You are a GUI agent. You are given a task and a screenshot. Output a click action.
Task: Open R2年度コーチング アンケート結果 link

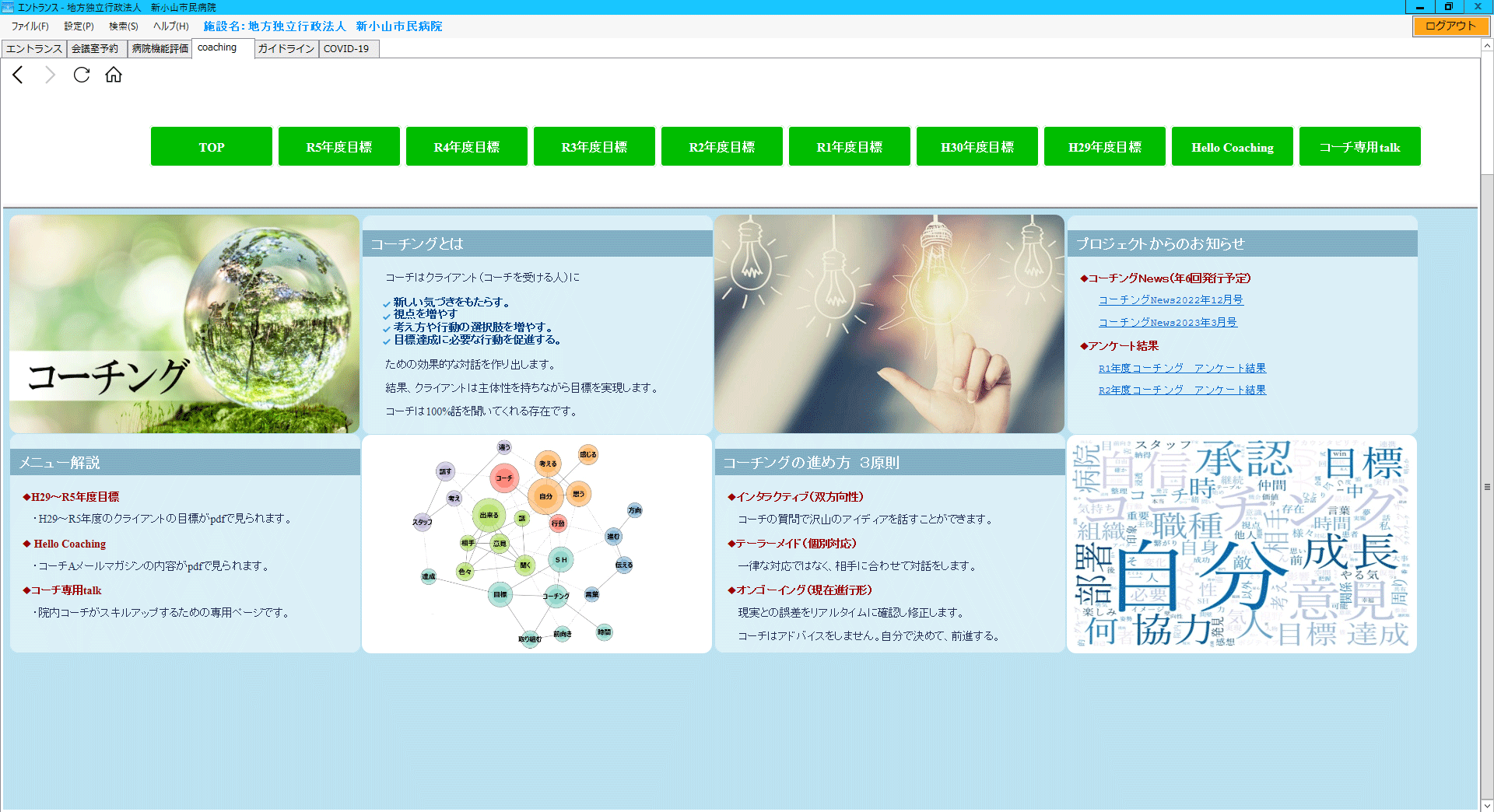pyautogui.click(x=1182, y=390)
